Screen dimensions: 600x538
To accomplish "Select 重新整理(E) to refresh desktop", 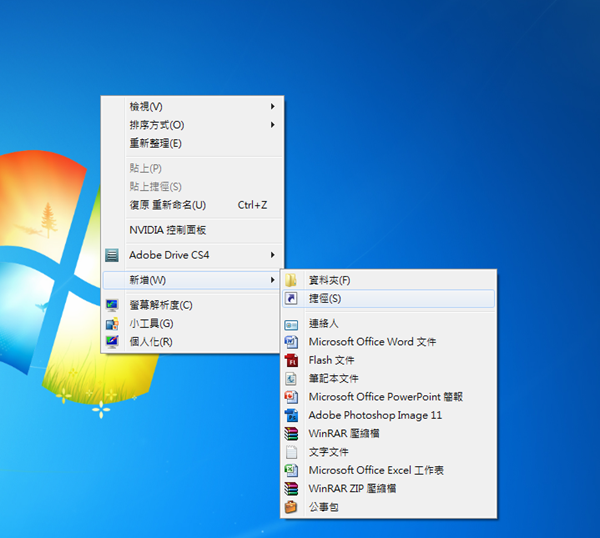I will tap(155, 143).
